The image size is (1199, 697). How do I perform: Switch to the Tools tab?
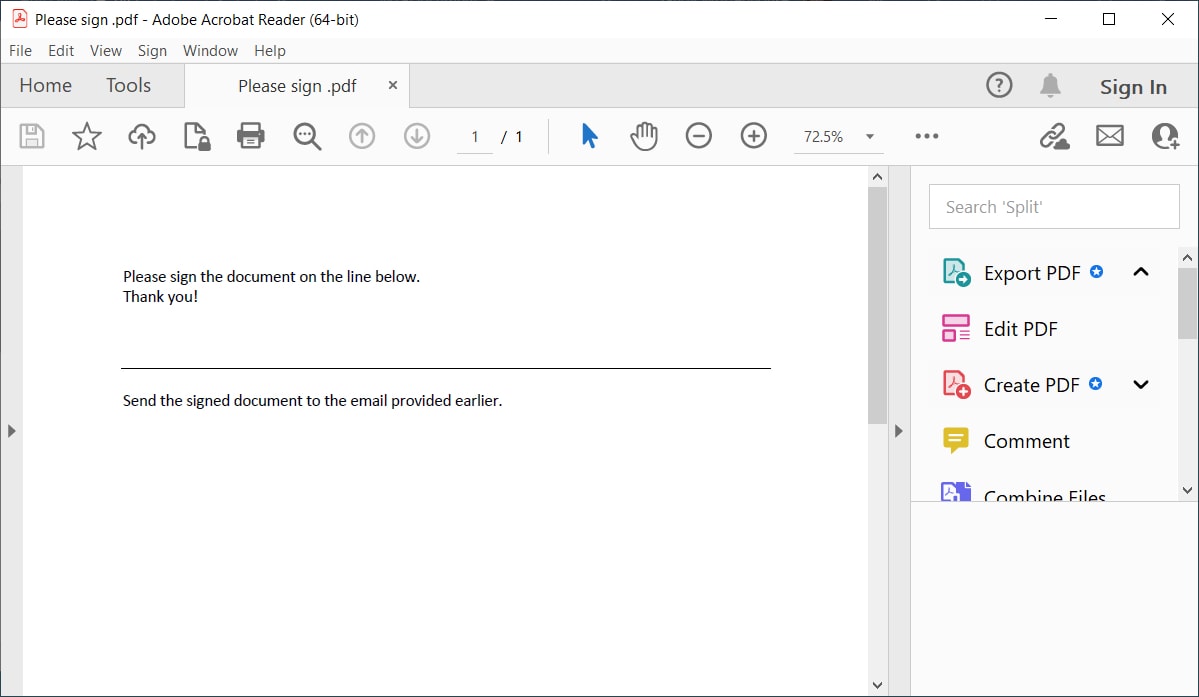pyautogui.click(x=128, y=85)
